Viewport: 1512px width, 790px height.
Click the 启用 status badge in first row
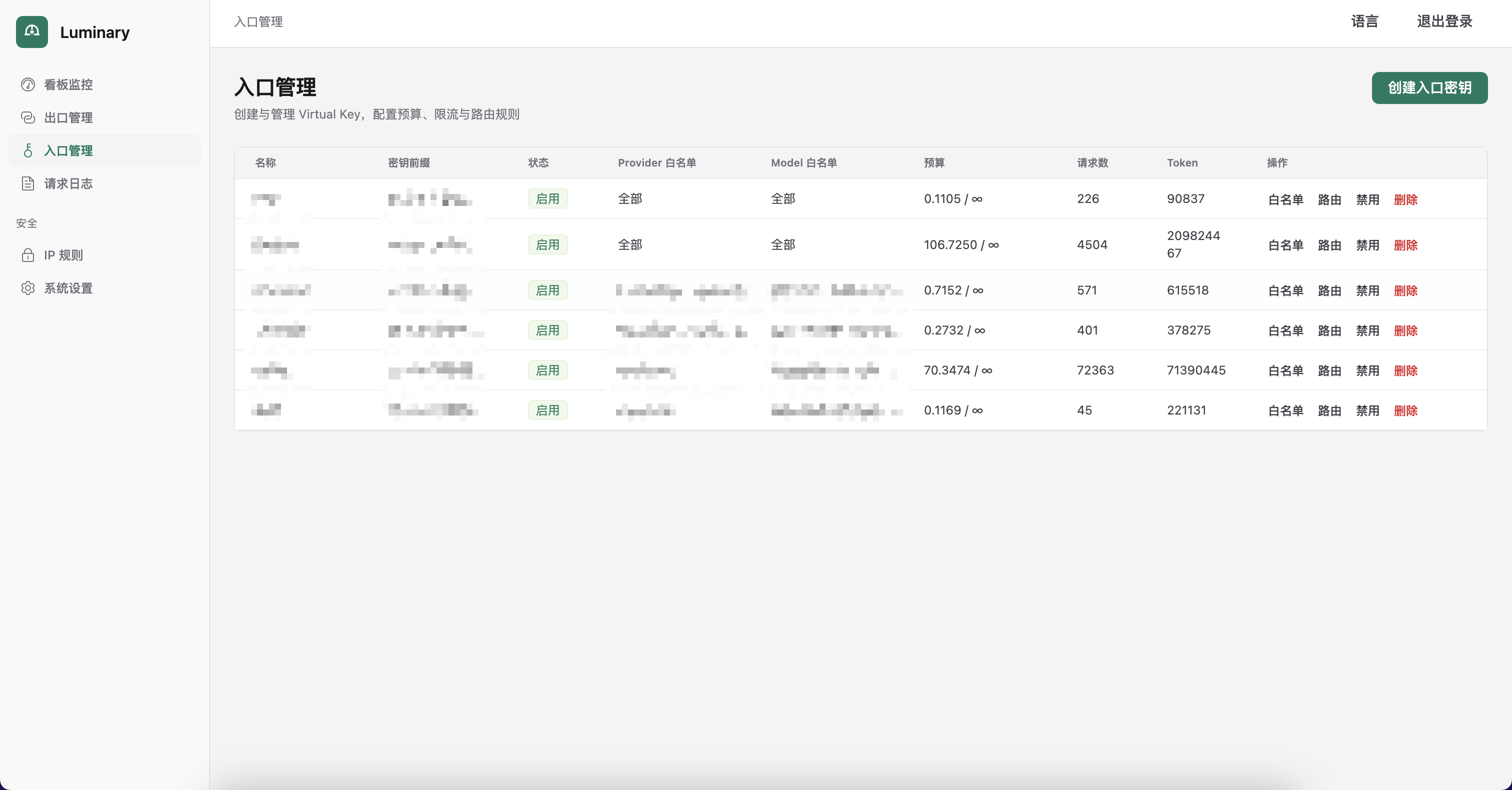pos(547,199)
